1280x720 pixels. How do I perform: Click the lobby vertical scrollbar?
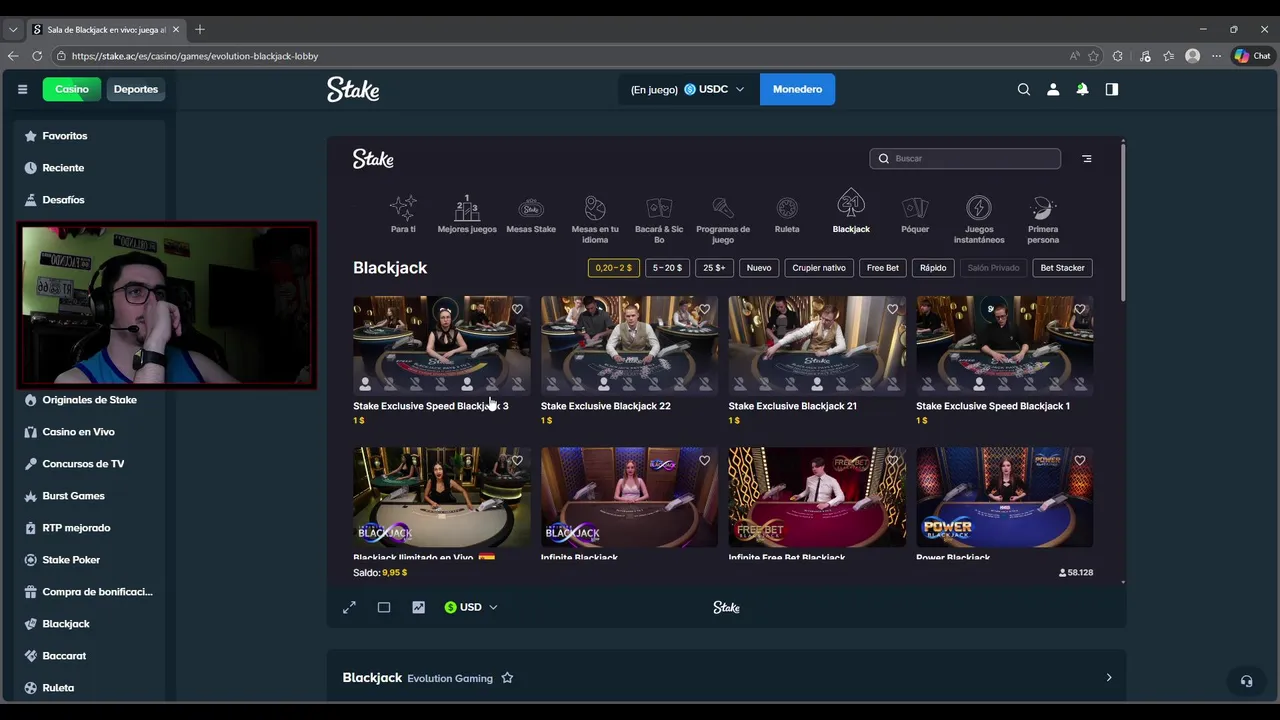tap(1123, 222)
